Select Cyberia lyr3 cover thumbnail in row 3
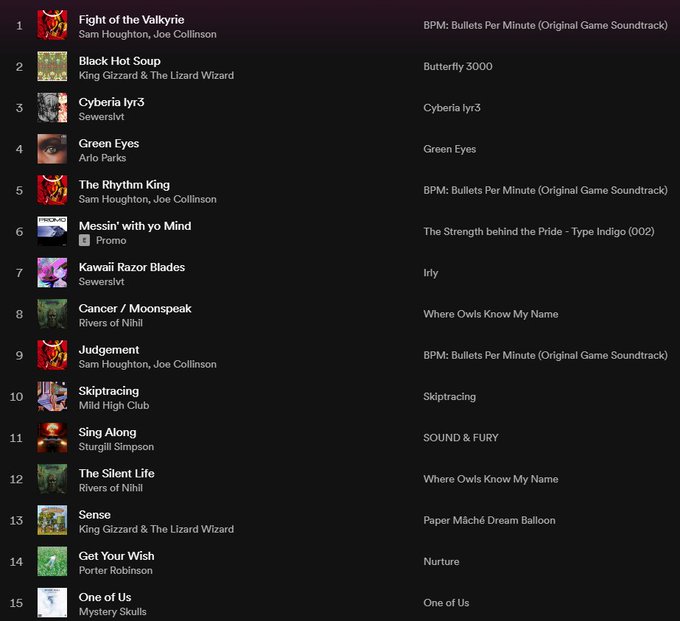 pyautogui.click(x=52, y=108)
